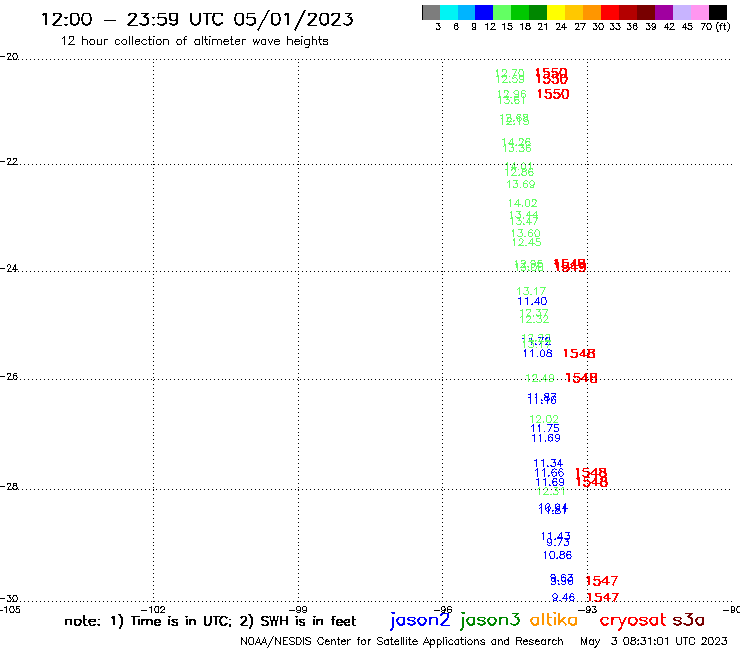The height and width of the screenshot is (650, 740).
Task: Click the s3a legend label
Action: (689, 621)
